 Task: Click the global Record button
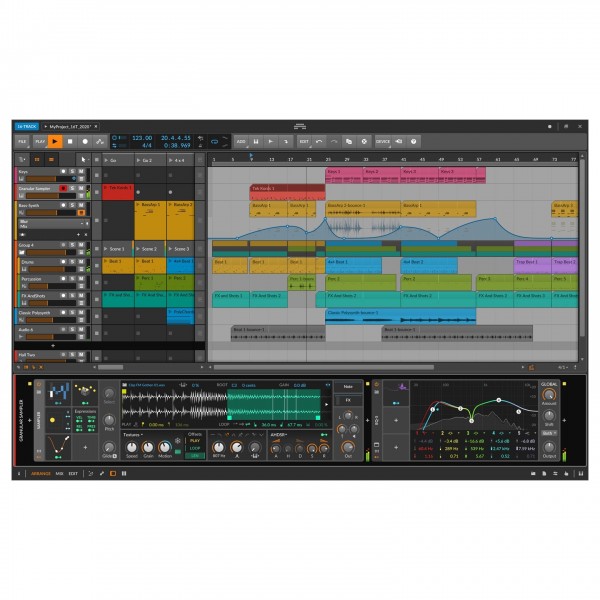(85, 142)
